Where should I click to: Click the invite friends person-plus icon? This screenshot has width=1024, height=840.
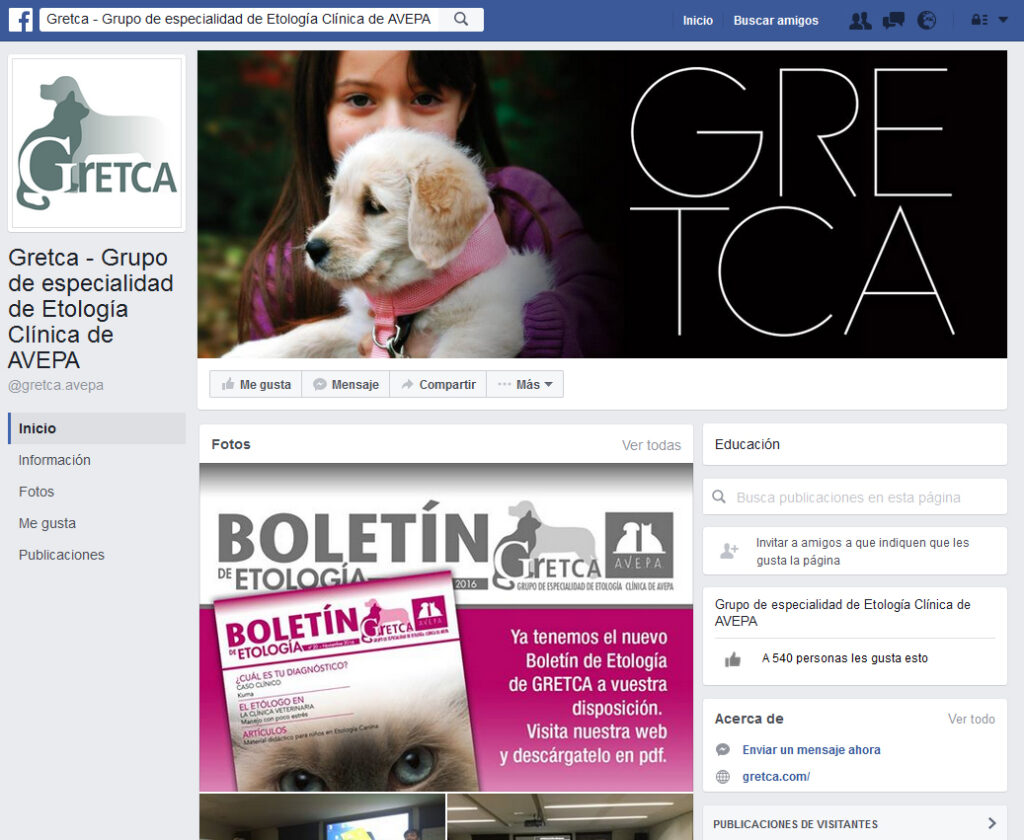click(x=729, y=551)
